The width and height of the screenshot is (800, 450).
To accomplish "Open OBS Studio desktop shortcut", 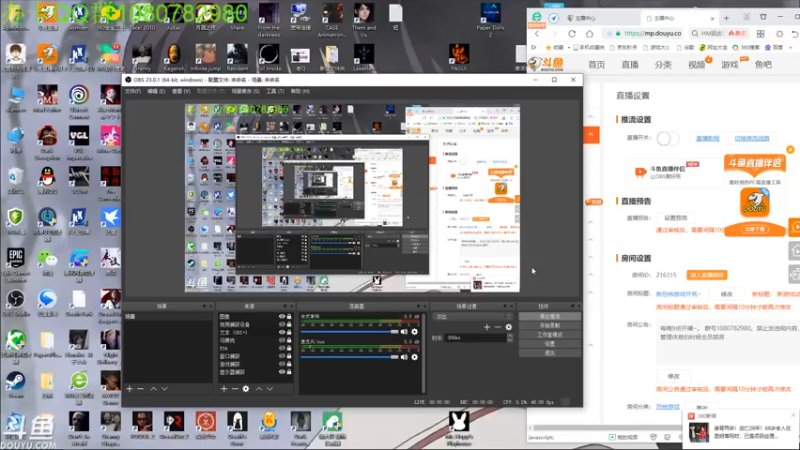I will point(16,303).
